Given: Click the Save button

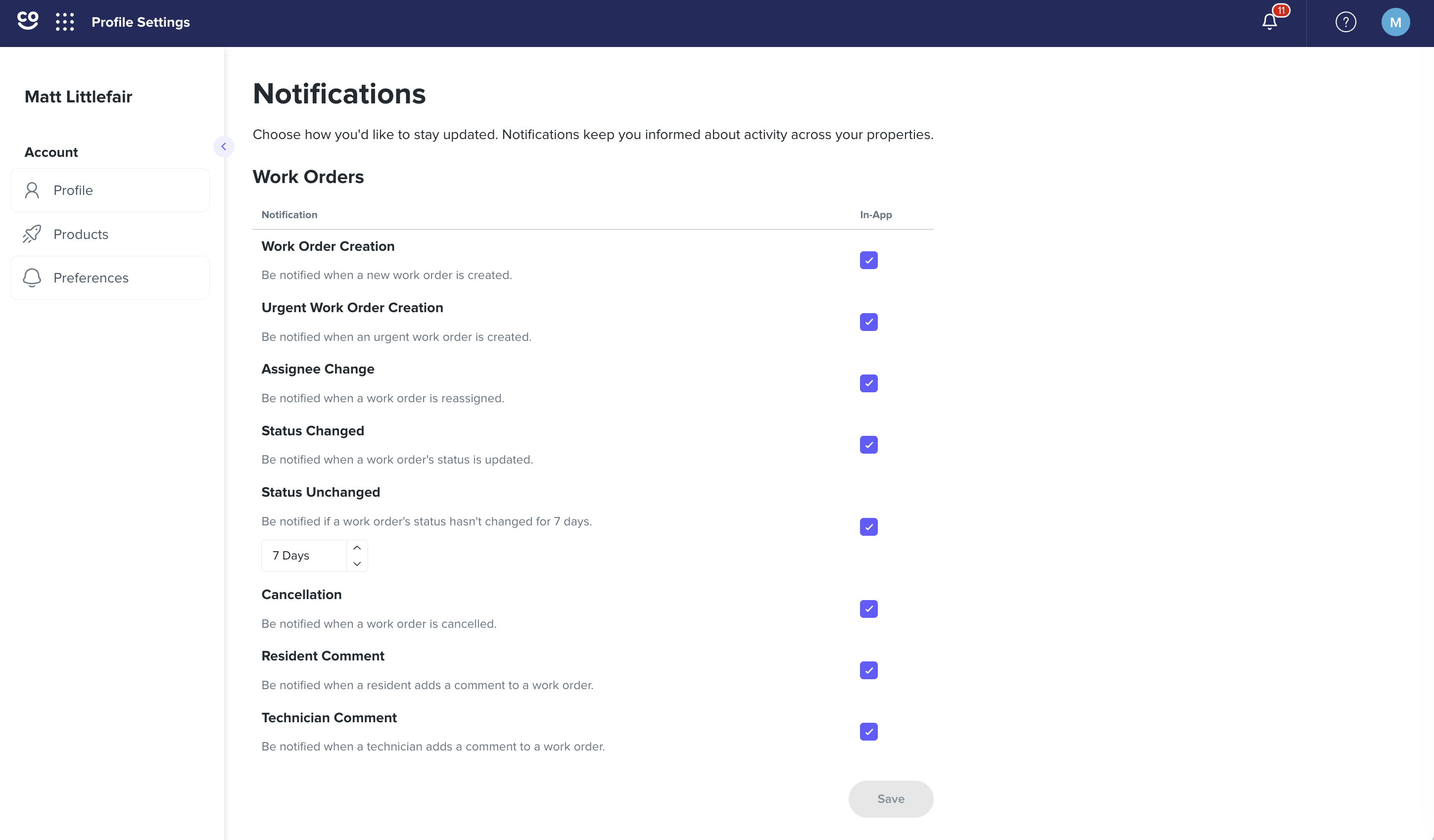Looking at the screenshot, I should 891,798.
